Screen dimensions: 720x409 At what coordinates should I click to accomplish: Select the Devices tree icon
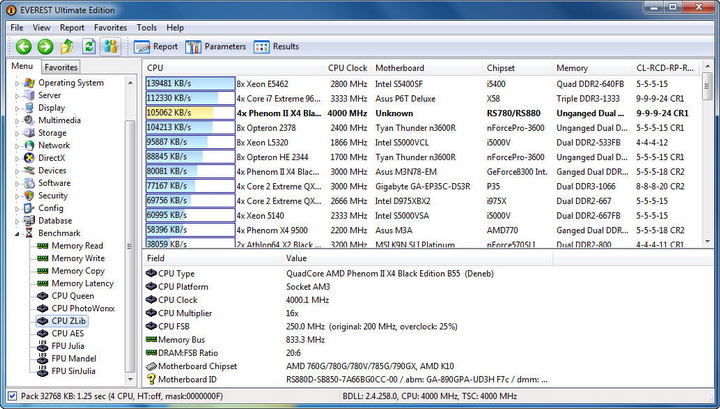click(29, 170)
